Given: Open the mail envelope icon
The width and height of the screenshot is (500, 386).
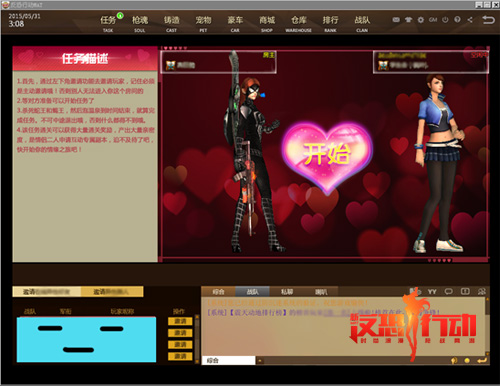Looking at the screenshot, I should (396, 20).
